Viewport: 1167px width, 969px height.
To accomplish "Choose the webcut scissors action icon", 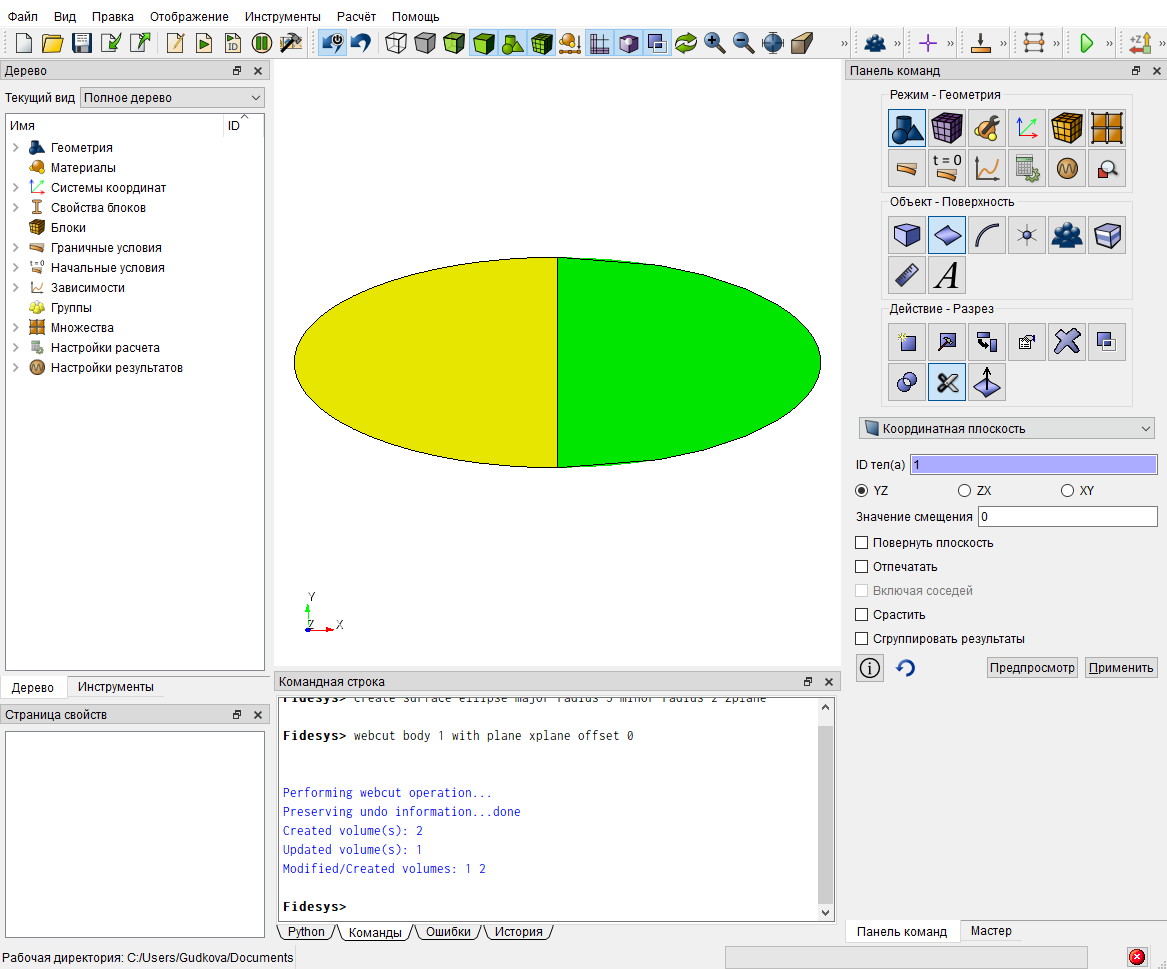I will 947,383.
